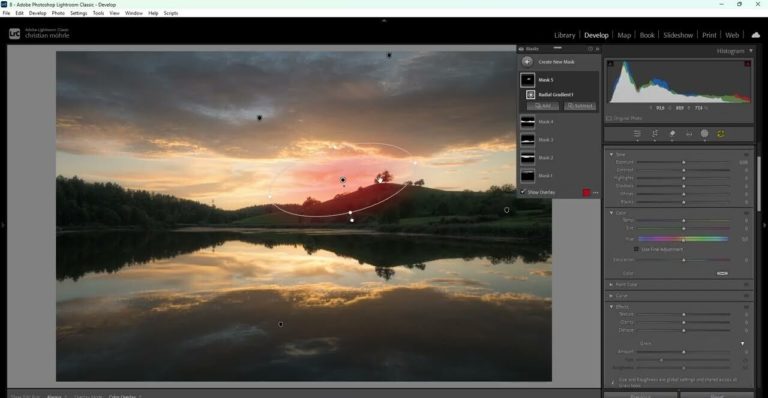Click the Exposure slider handle

[x=684, y=162]
